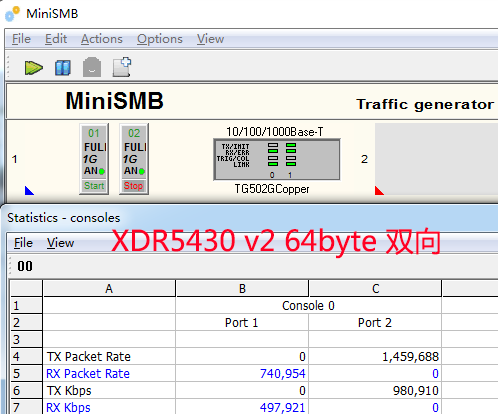The image size is (498, 414).
Task: Click the Port 1 header cell
Action: pos(242,323)
